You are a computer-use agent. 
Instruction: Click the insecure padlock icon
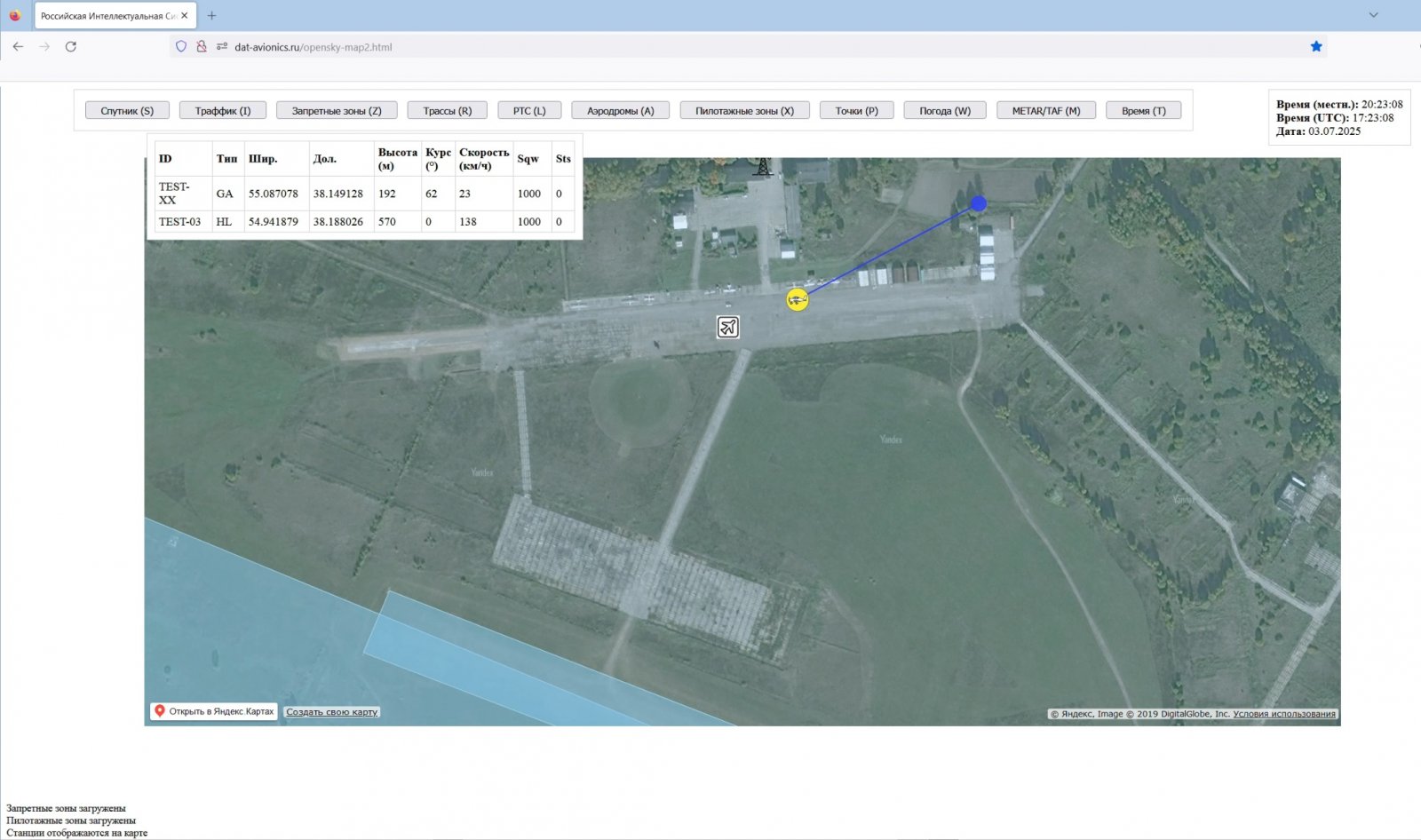coord(202,46)
